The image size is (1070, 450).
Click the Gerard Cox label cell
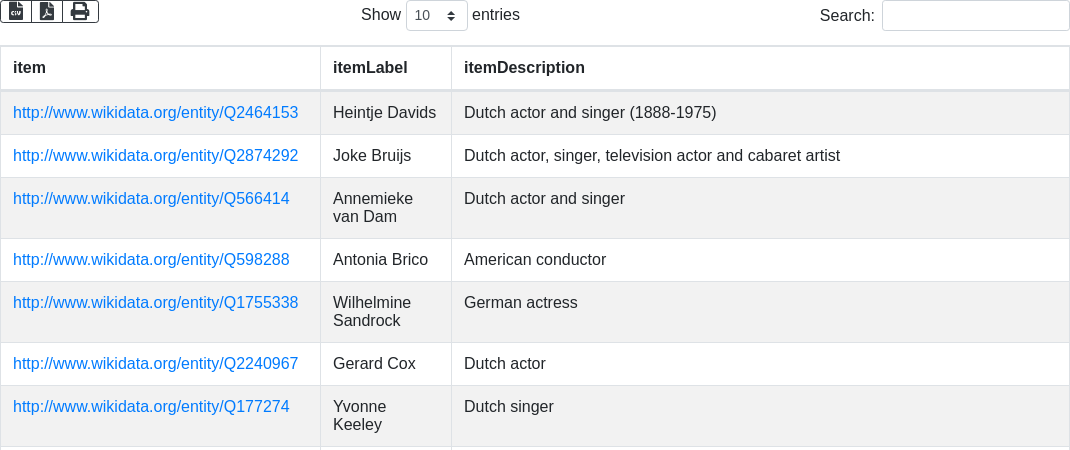pyautogui.click(x=374, y=364)
